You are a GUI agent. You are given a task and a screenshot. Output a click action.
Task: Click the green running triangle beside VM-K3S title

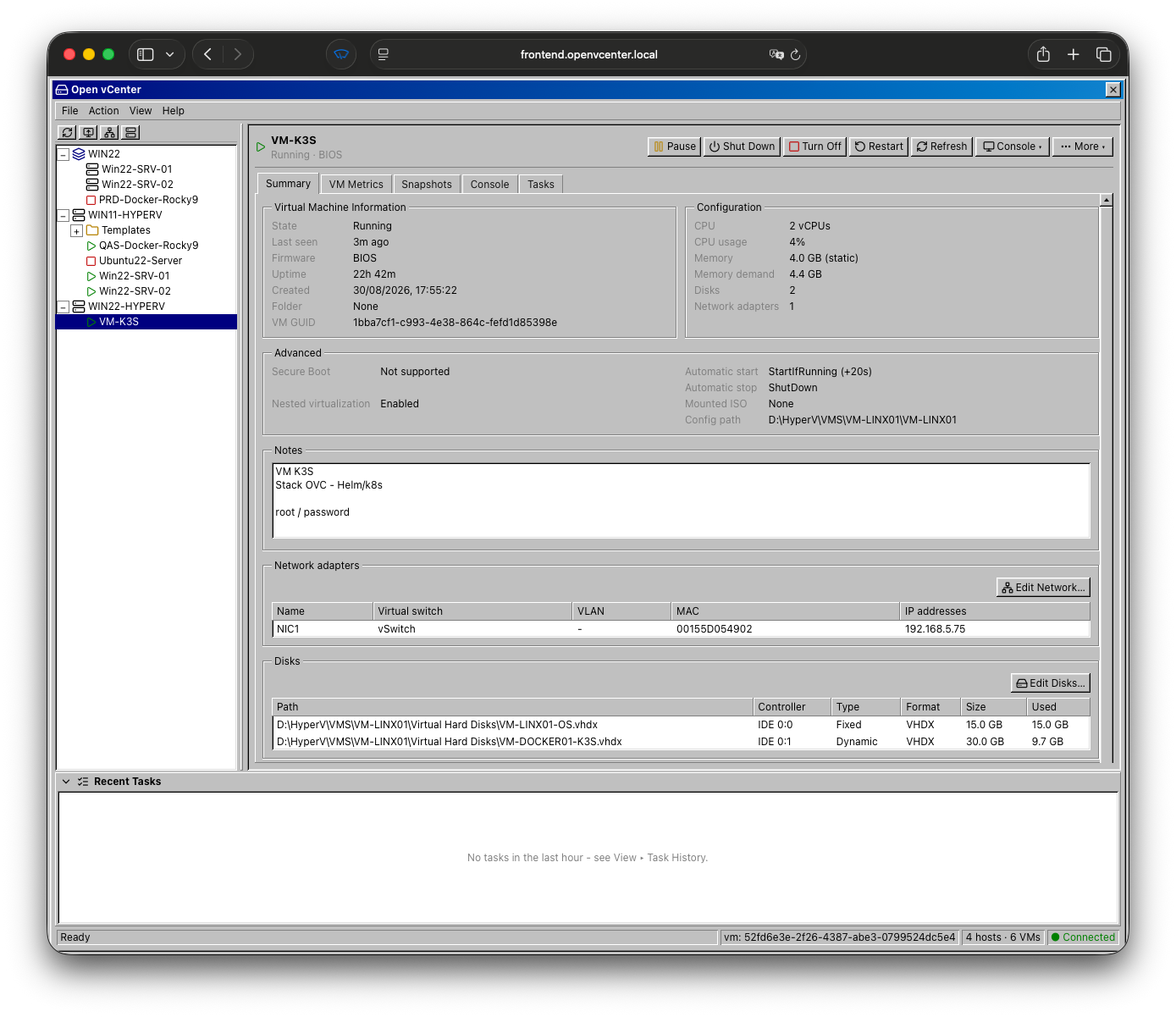pos(261,147)
